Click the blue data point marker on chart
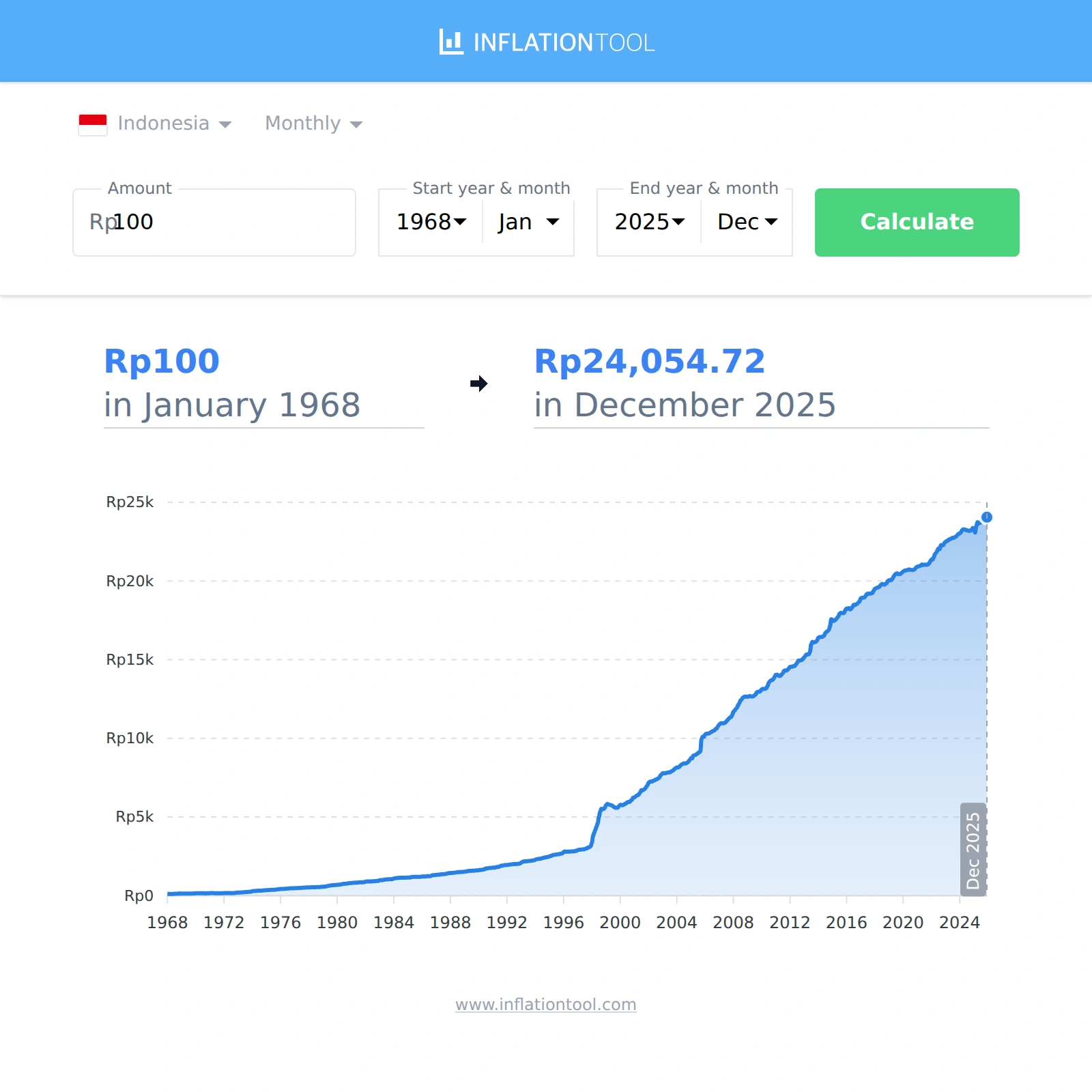 point(987,517)
